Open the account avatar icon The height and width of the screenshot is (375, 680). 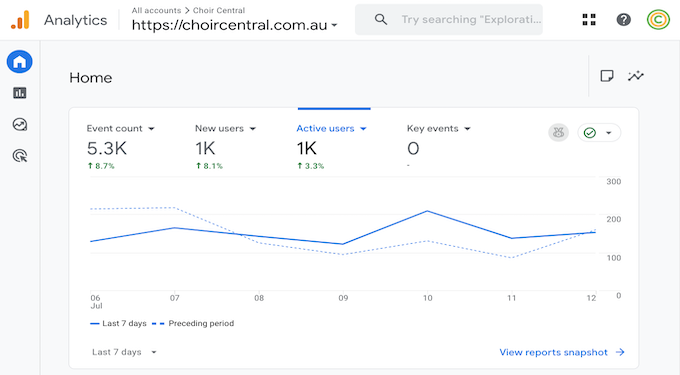[x=658, y=20]
